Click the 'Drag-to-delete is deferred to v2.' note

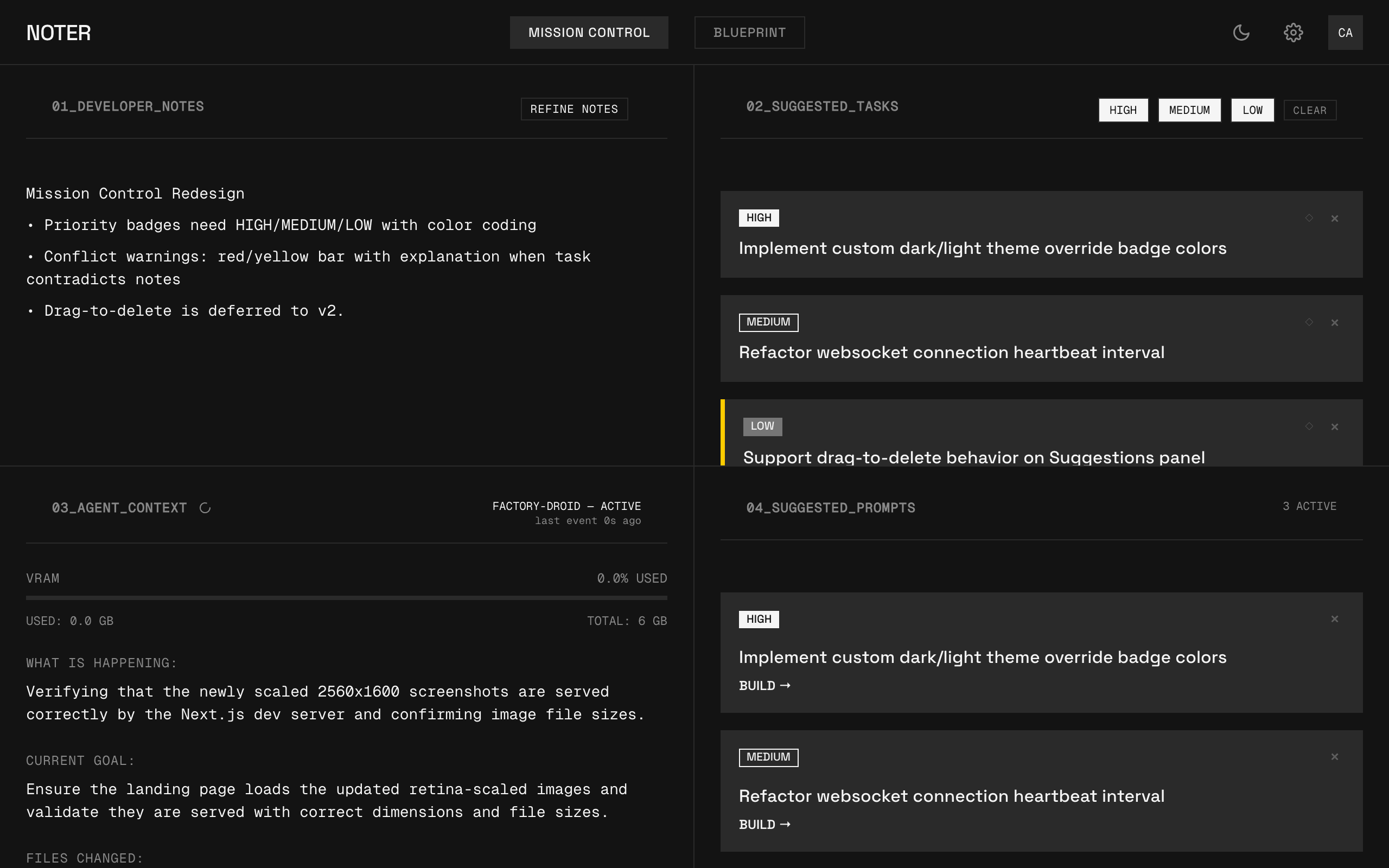pos(185,311)
